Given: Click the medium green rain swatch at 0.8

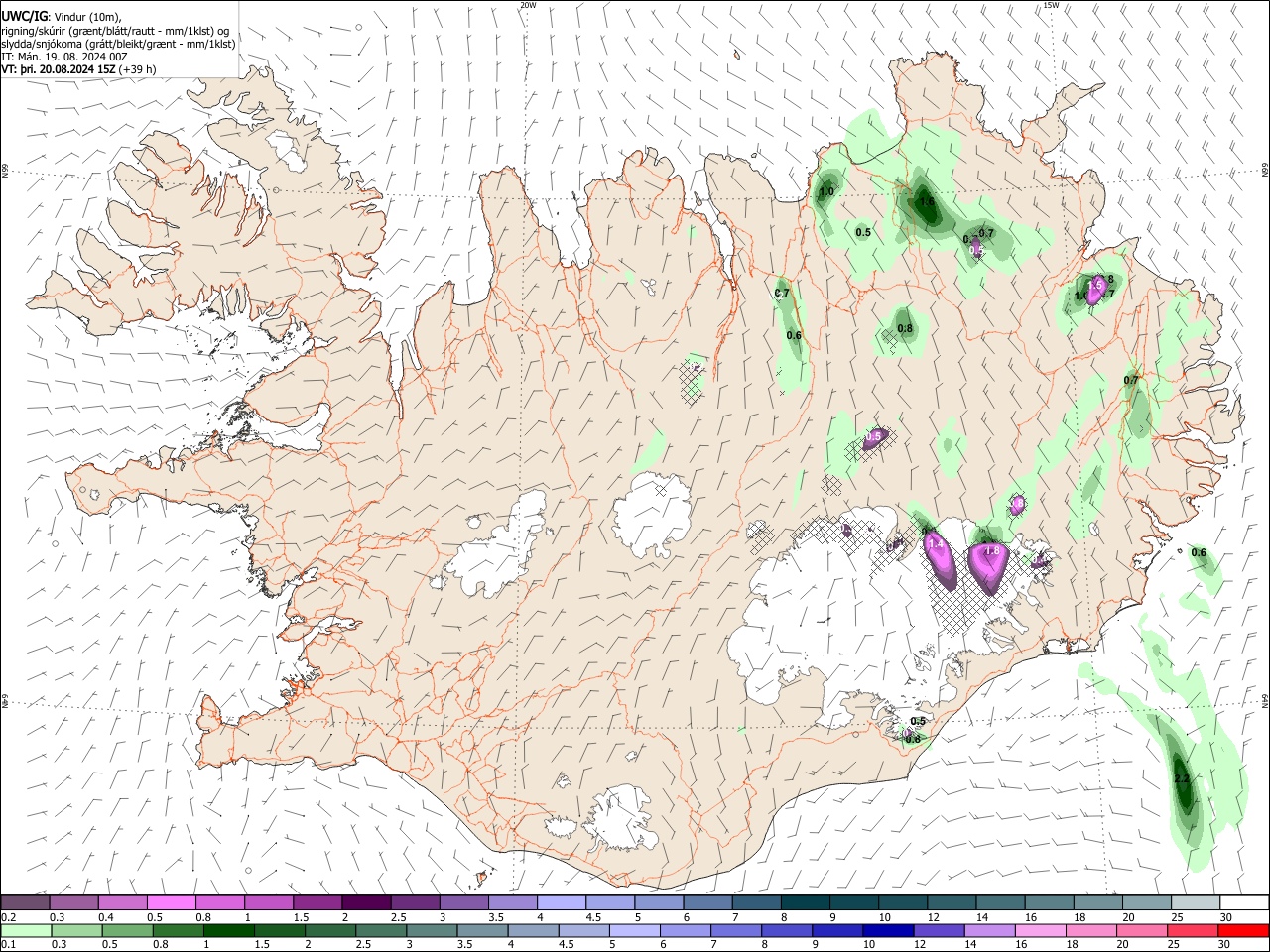Looking at the screenshot, I should point(177,930).
